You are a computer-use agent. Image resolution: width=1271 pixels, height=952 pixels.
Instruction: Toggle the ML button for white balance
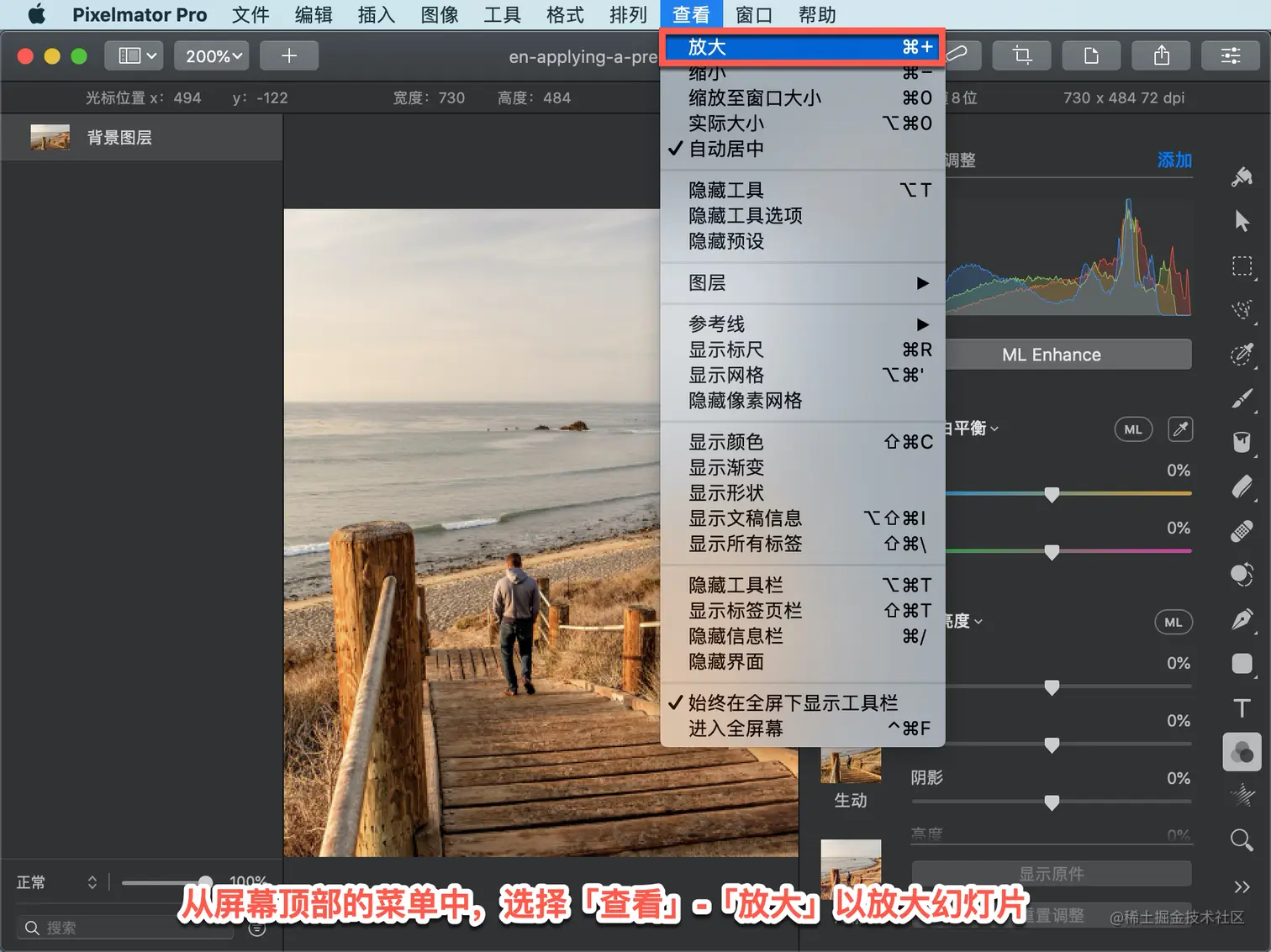coord(1133,429)
